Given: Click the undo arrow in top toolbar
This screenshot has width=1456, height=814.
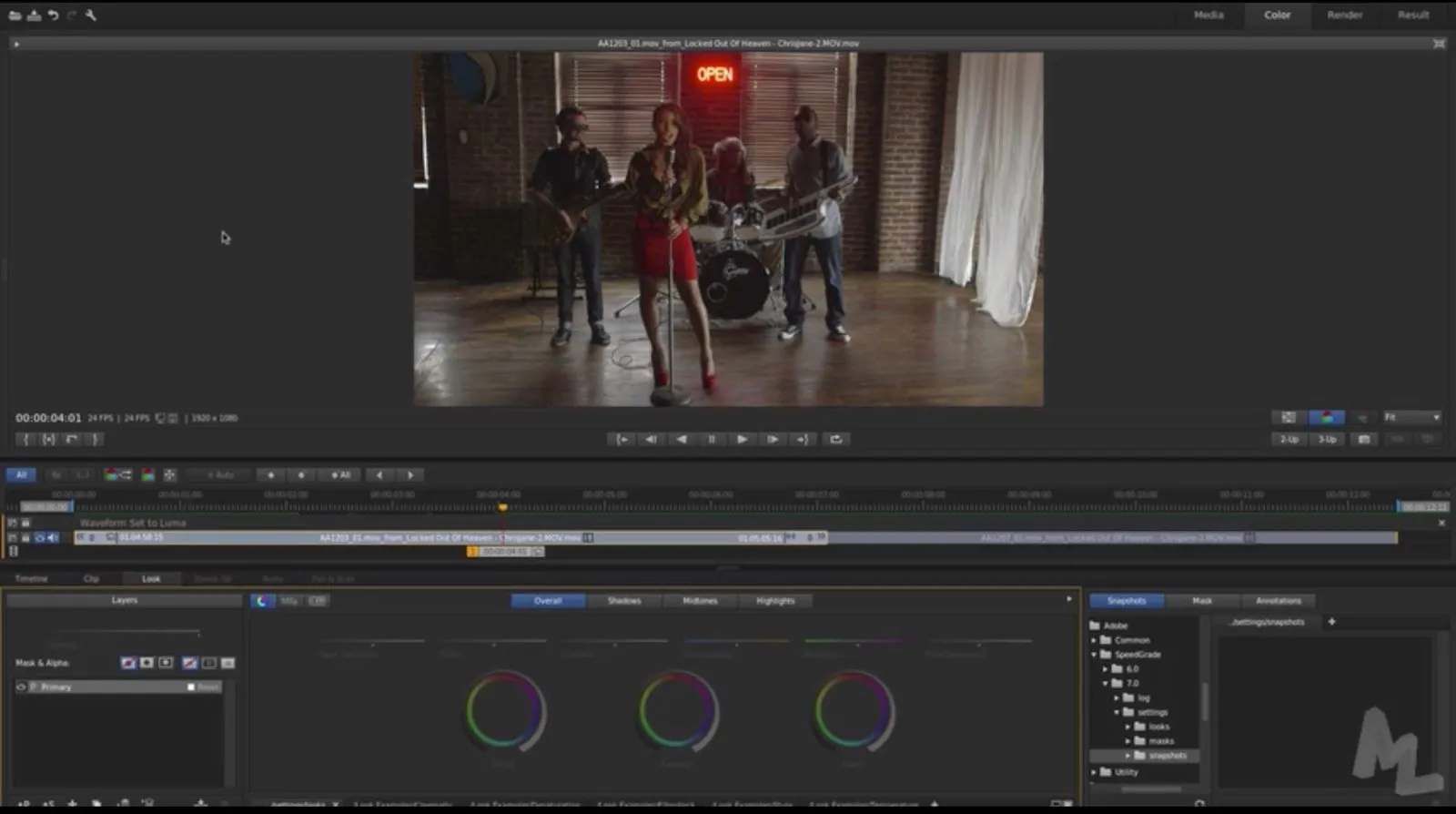Looking at the screenshot, I should (x=53, y=15).
